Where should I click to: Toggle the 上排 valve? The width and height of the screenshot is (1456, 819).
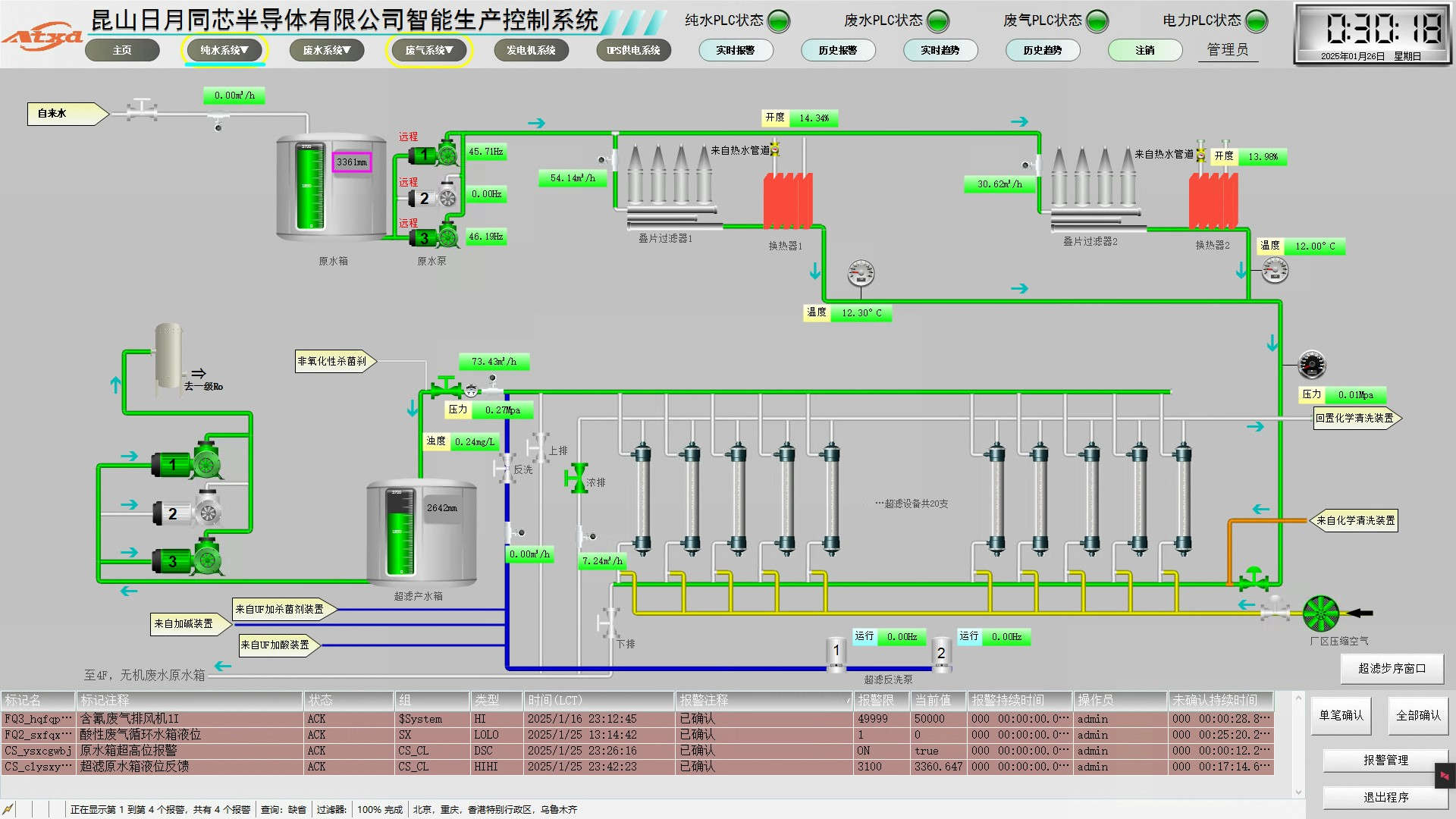click(x=539, y=447)
